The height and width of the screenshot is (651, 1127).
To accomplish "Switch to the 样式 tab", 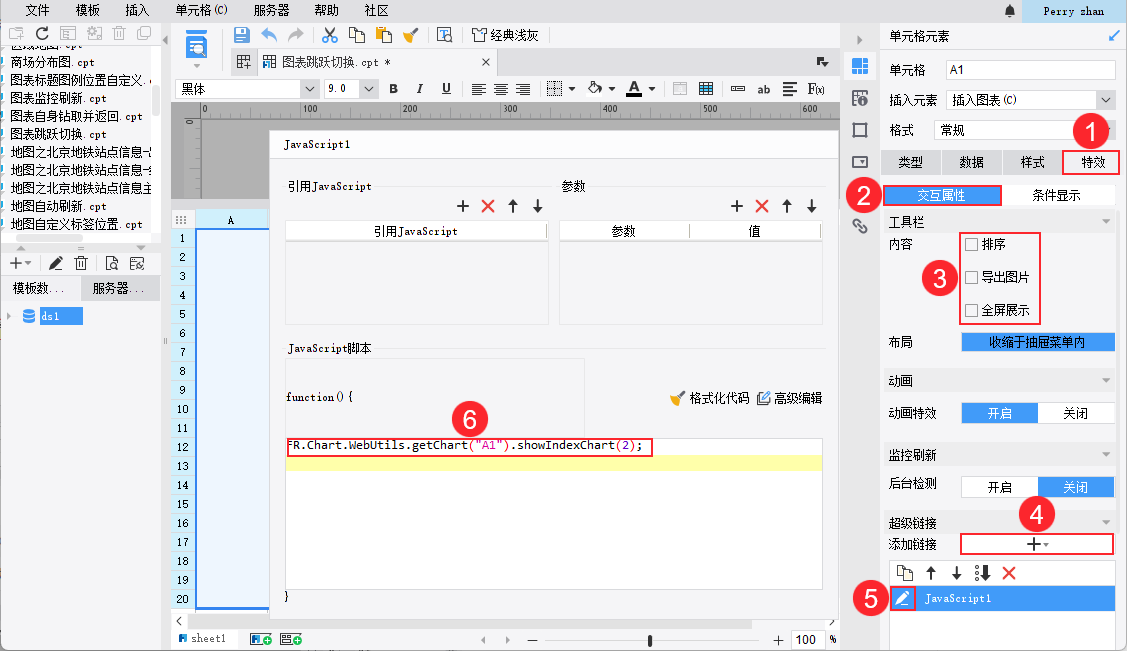I will [1032, 162].
